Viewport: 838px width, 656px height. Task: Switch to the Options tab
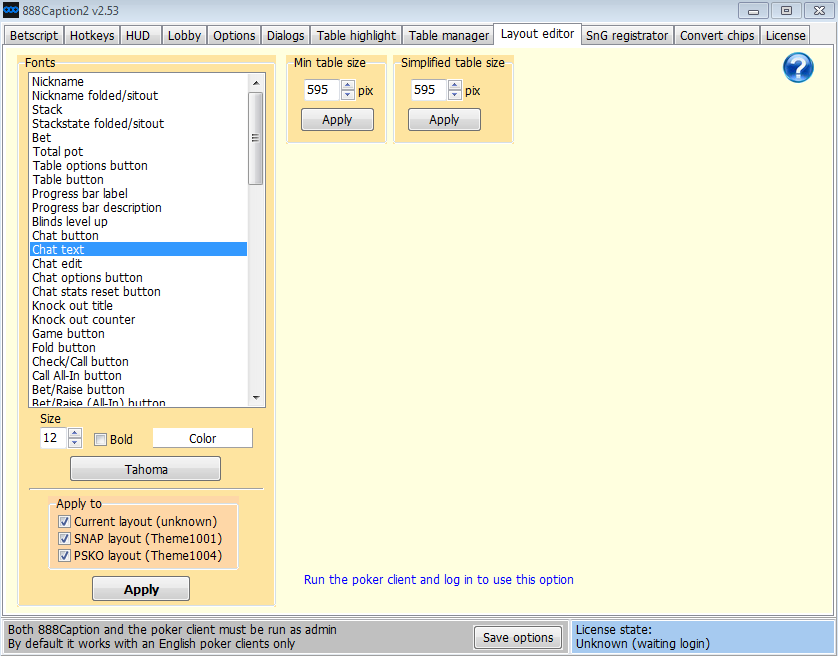coord(234,35)
